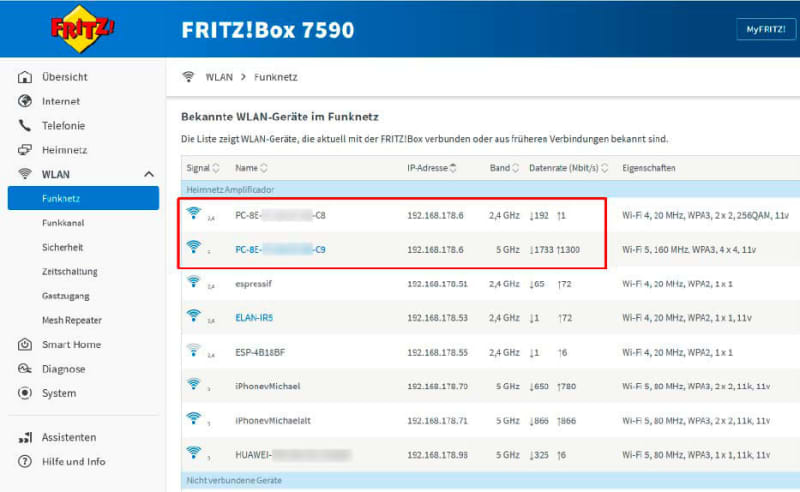Click the Übersicht house icon

(x=24, y=77)
